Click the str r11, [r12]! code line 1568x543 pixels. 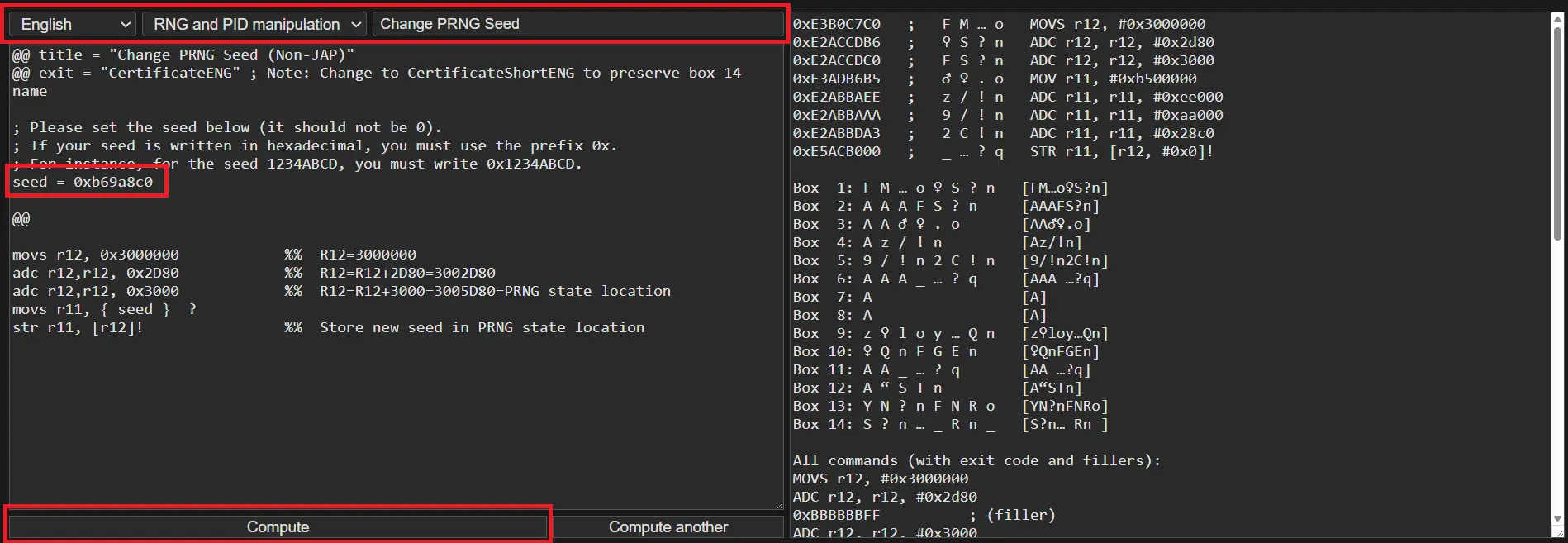[328, 327]
